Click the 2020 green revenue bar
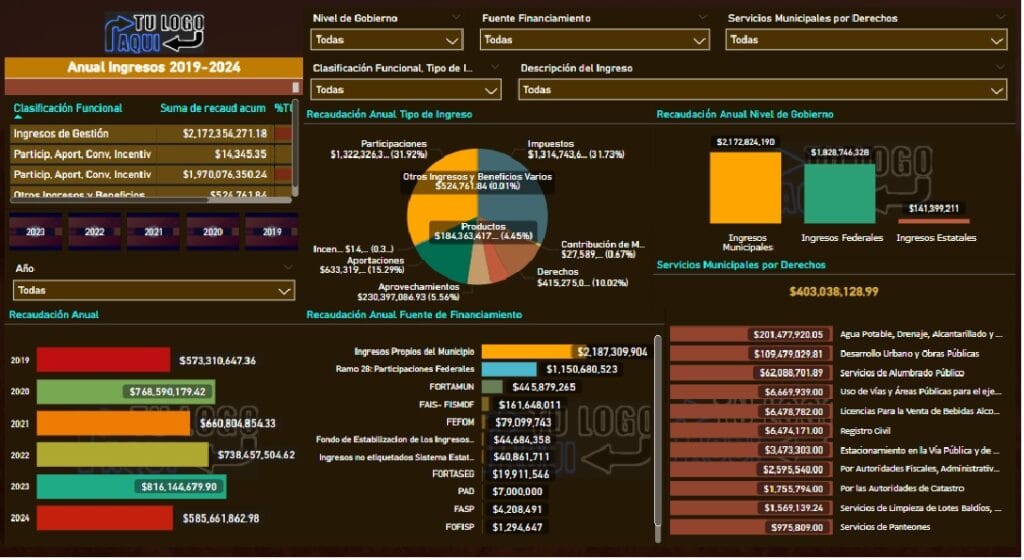This screenshot has width=1024, height=560. click(125, 392)
